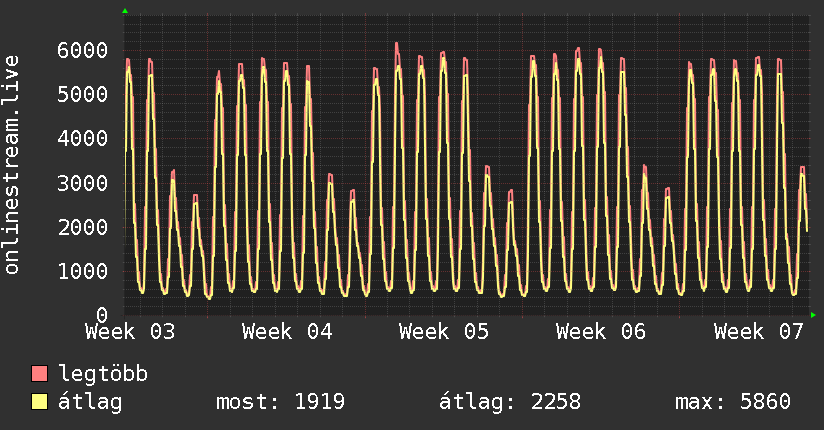Click the yellow átlag legend swatch

[x=39, y=402]
